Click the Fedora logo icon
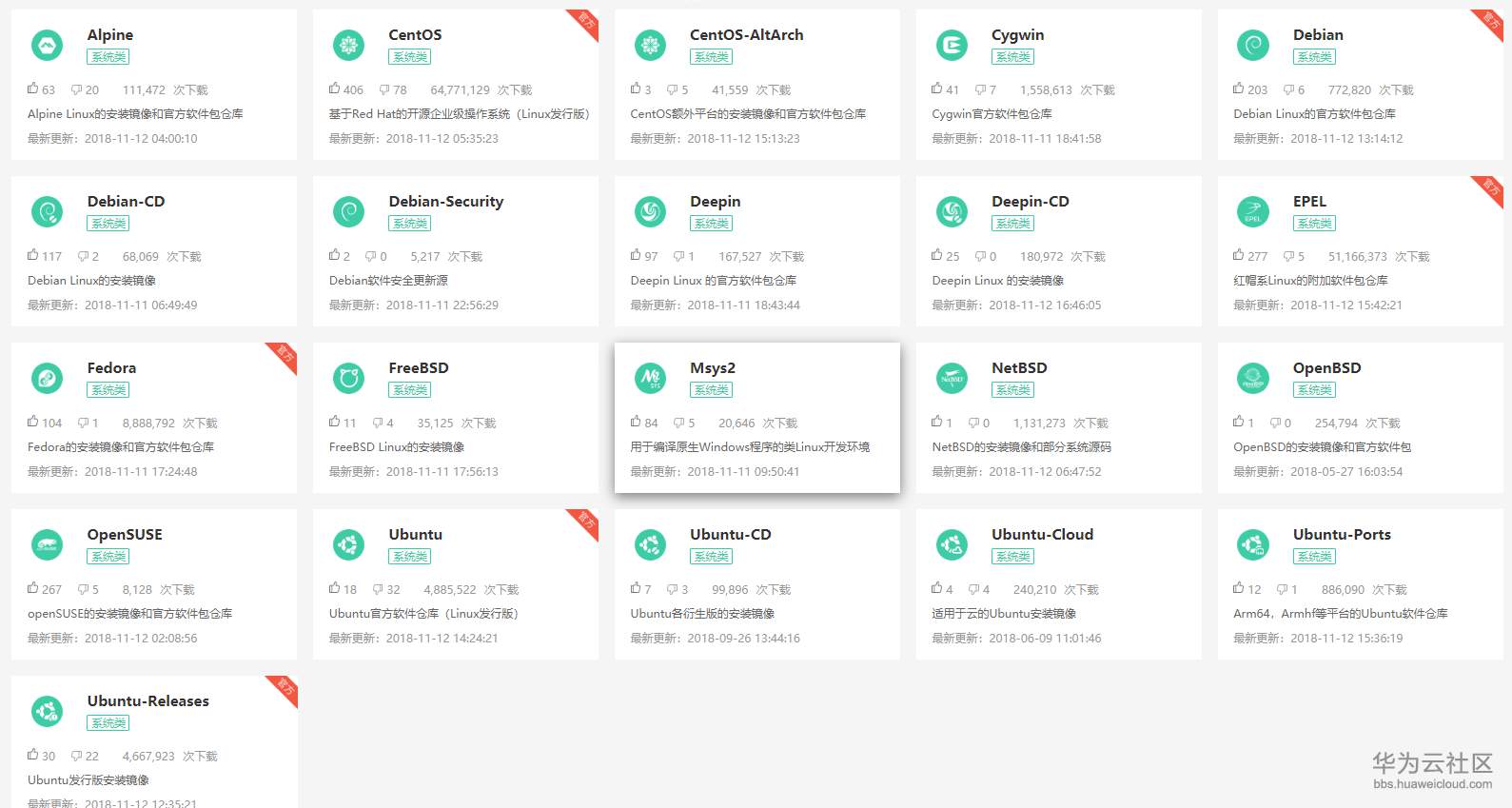The height and width of the screenshot is (808, 1512). point(47,378)
